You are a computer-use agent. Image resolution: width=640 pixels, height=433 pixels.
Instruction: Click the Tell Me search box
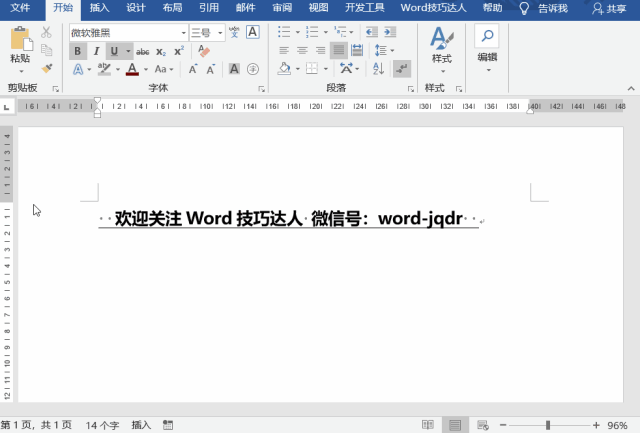pos(544,8)
